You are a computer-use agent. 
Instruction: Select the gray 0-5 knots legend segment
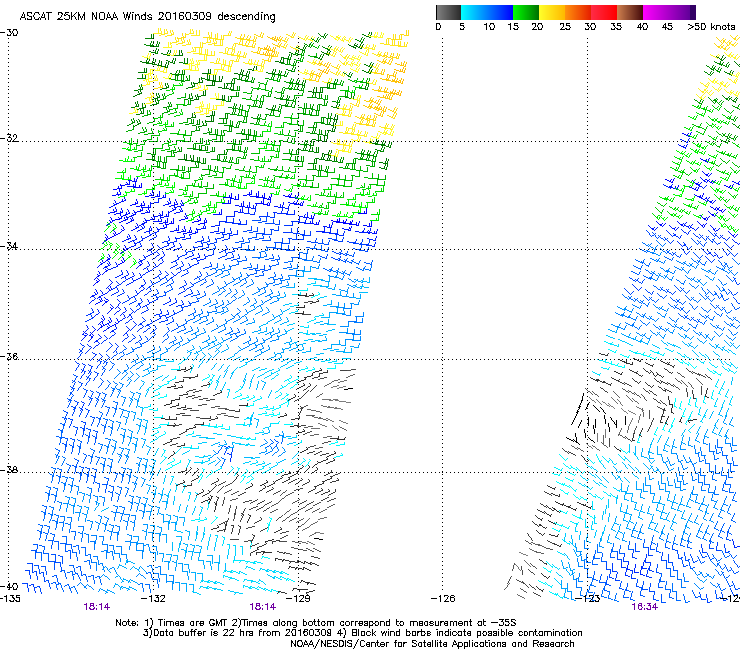(448, 12)
